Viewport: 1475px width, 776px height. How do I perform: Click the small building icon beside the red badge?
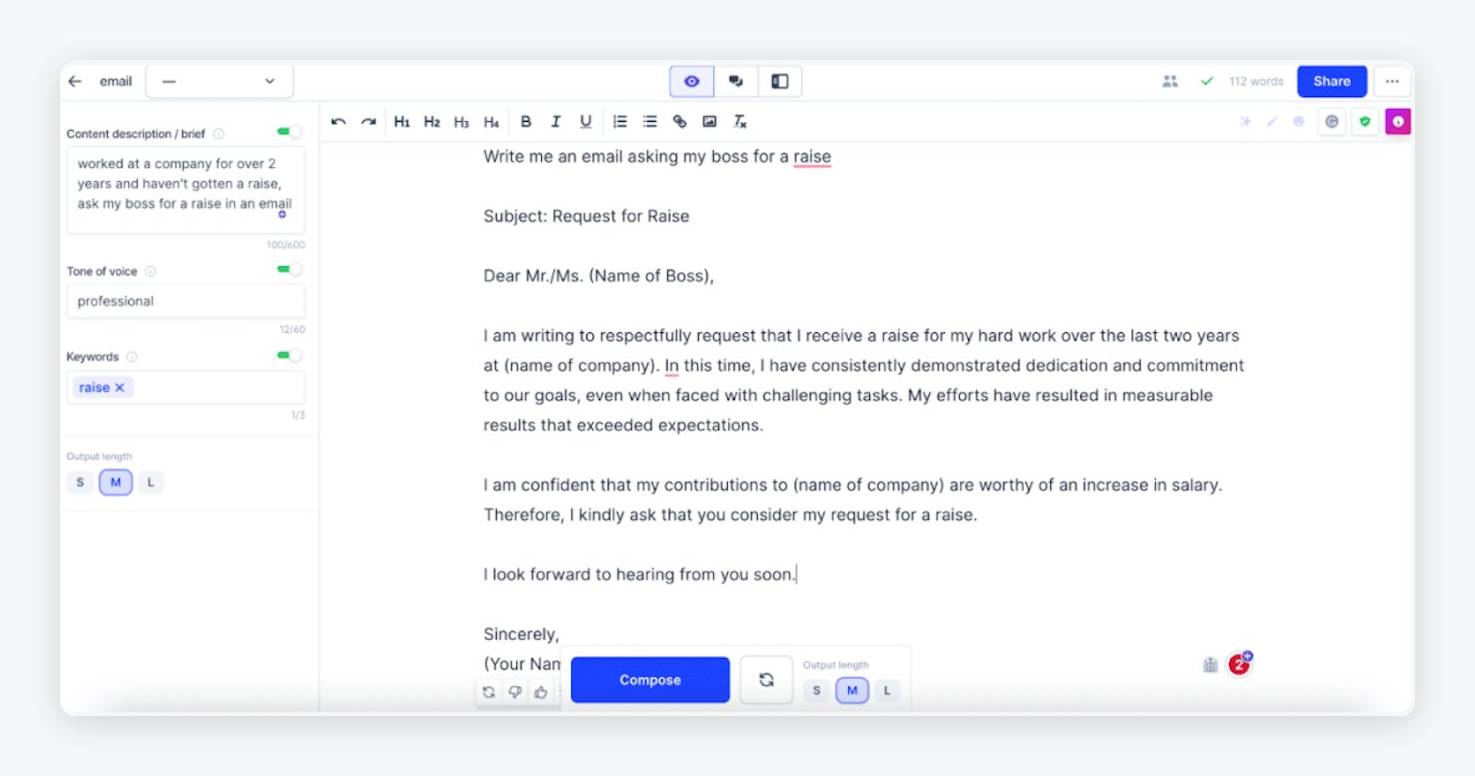click(x=1210, y=665)
